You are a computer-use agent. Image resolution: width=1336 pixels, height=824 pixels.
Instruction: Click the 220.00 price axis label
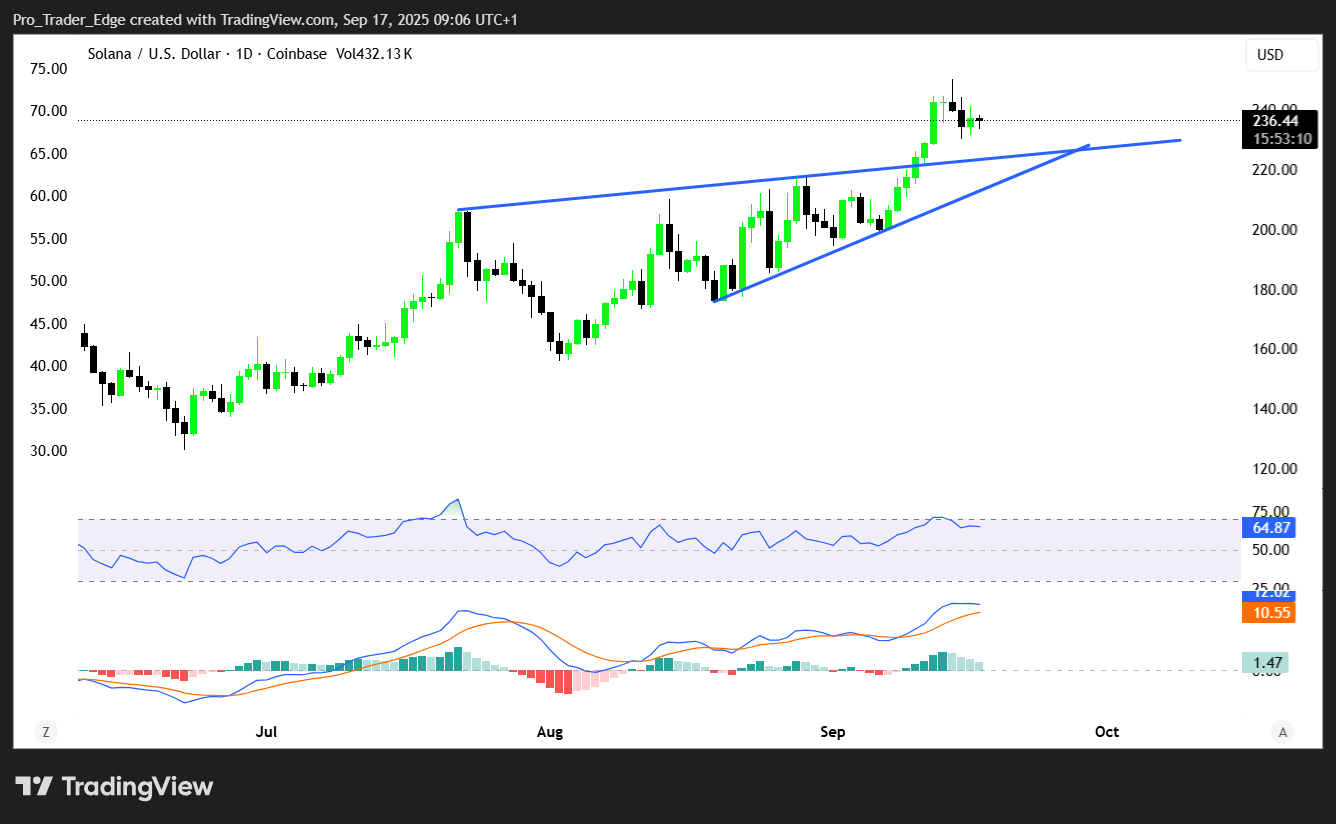coord(1276,170)
